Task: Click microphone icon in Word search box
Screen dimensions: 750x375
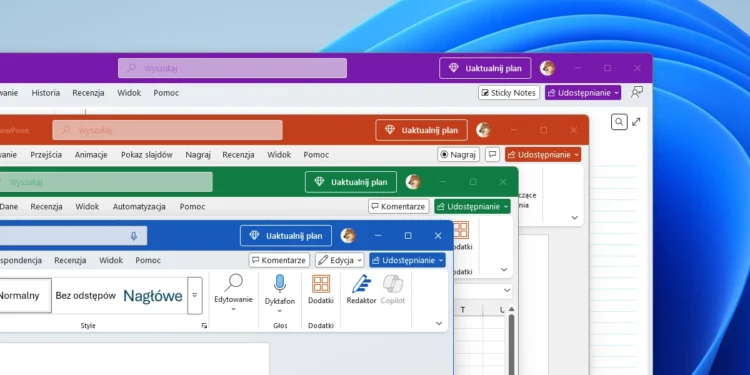Action: (x=134, y=236)
